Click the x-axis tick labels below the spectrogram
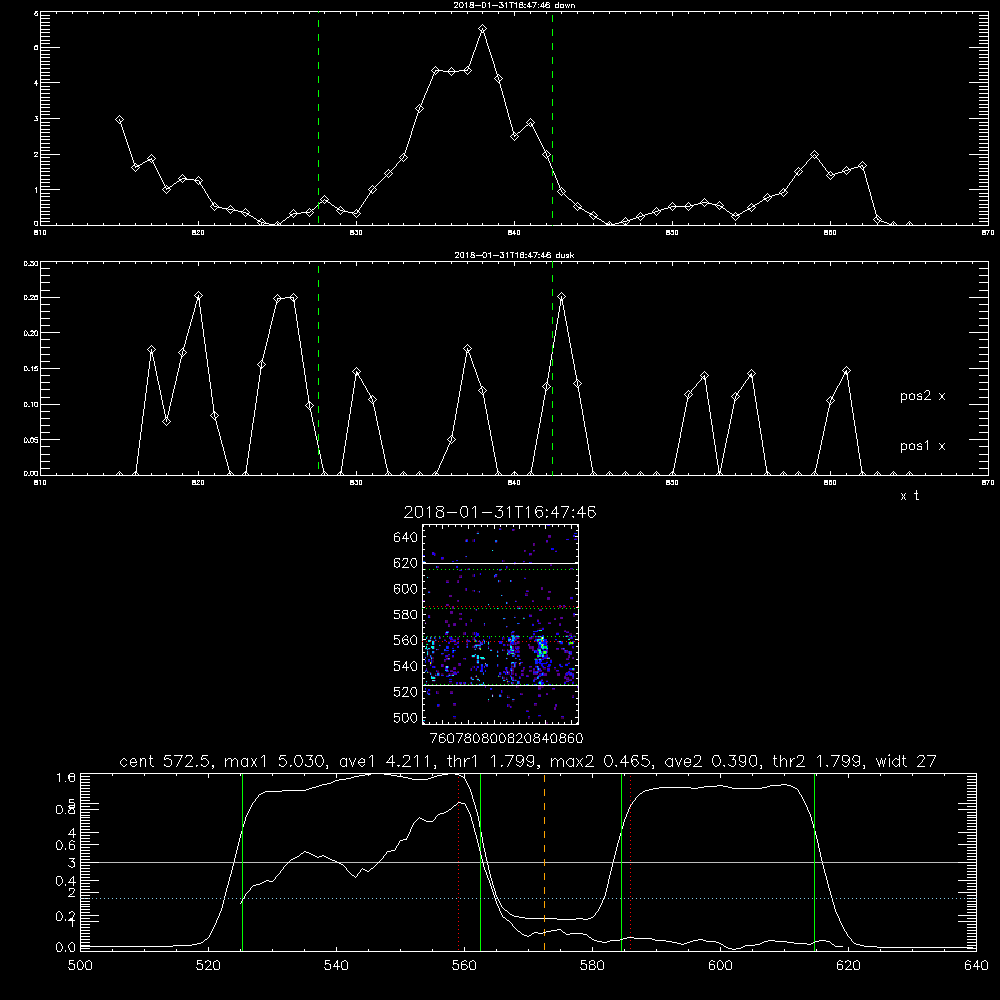Image resolution: width=1000 pixels, height=1000 pixels. (506, 739)
